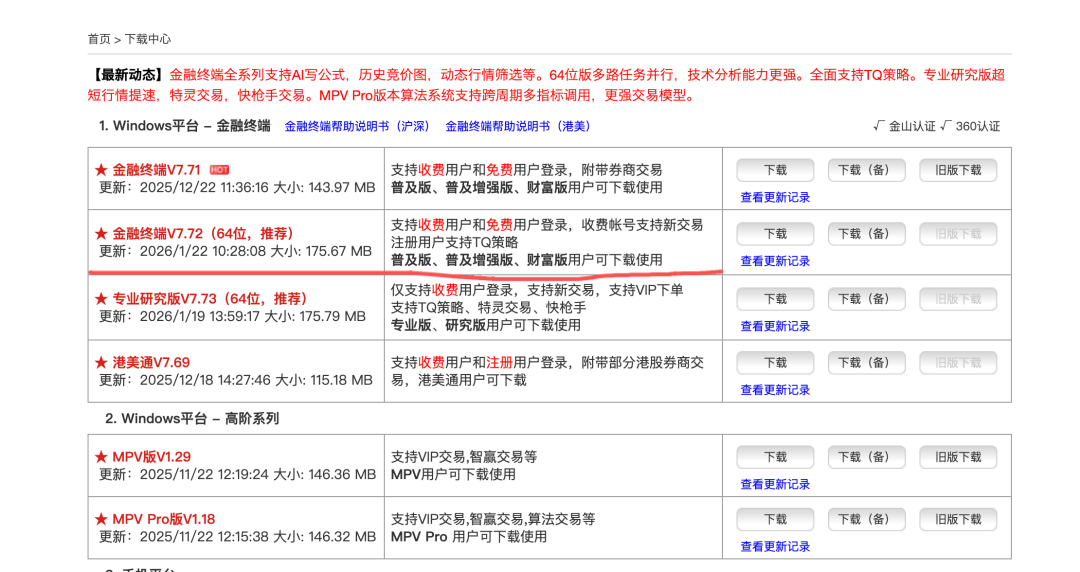Click 港美通用户可下载 description text

[472, 380]
